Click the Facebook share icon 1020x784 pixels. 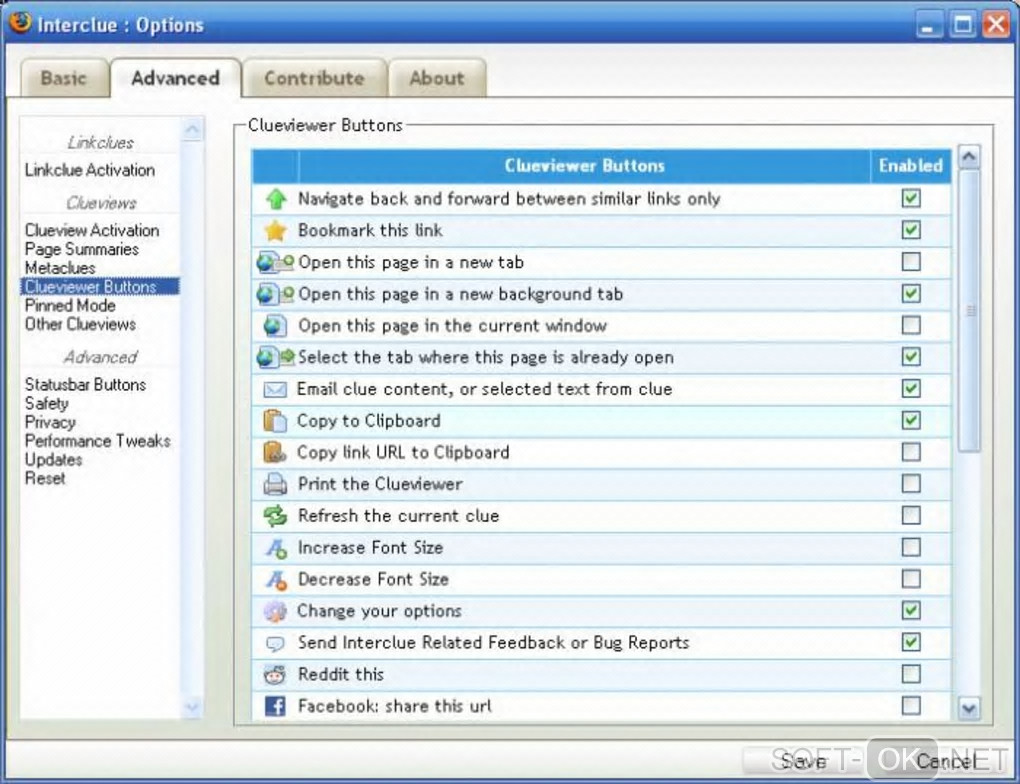point(275,706)
